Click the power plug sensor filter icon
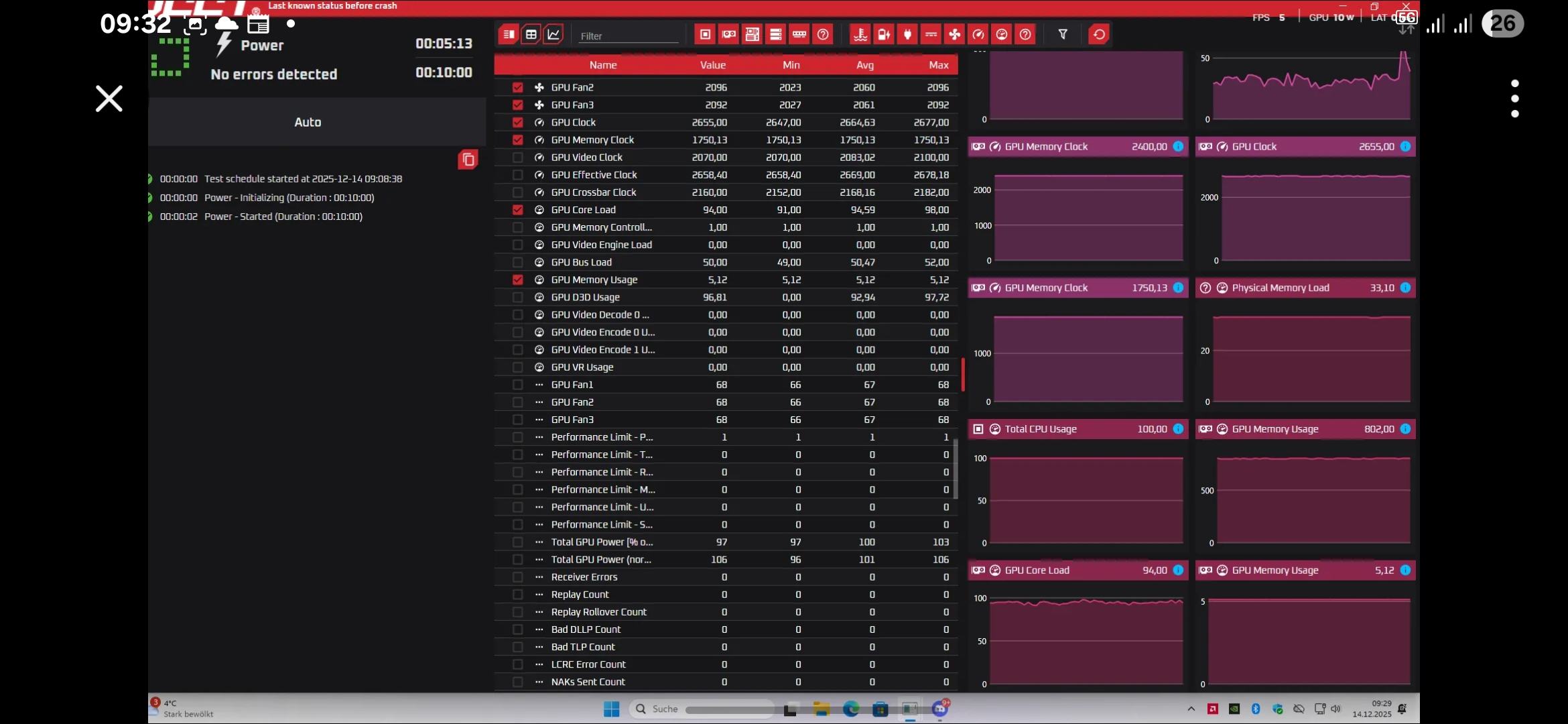The height and width of the screenshot is (724, 1568). click(x=908, y=34)
